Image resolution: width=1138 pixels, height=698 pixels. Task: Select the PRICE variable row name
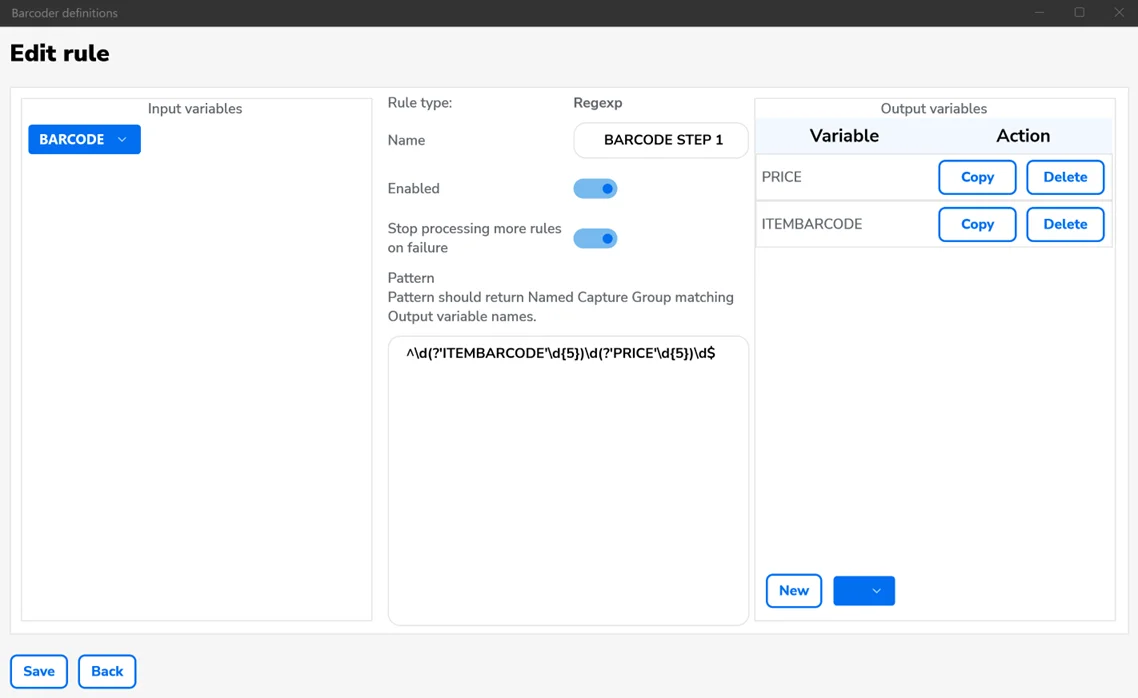(782, 177)
